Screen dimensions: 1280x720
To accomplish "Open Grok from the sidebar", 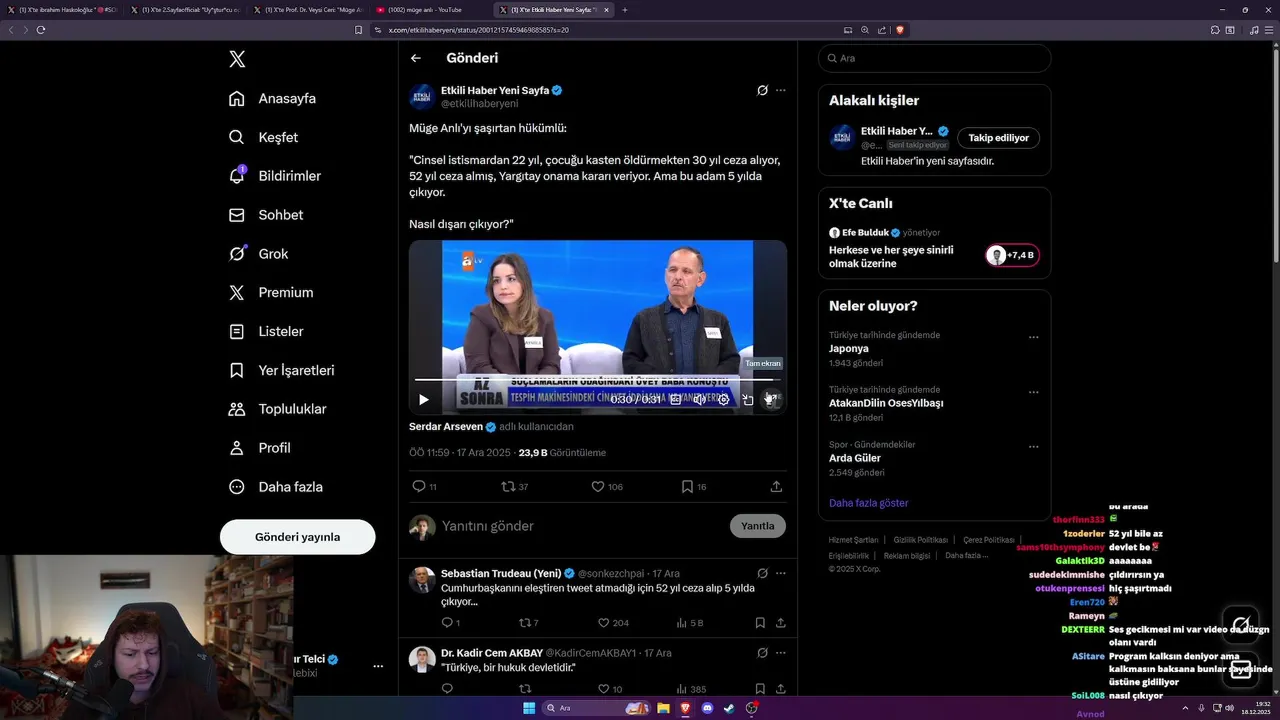I will [x=258, y=254].
